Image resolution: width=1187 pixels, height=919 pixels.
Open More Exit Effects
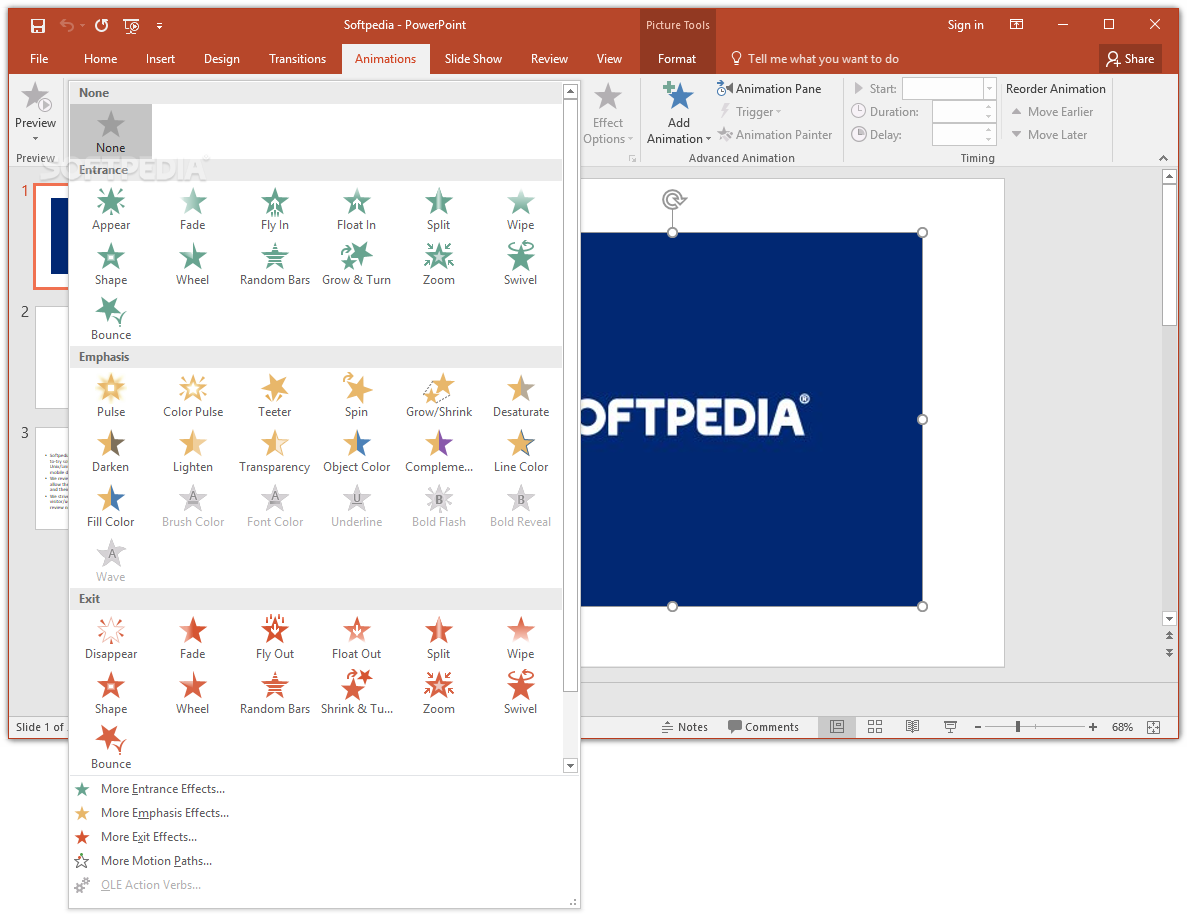(x=148, y=836)
